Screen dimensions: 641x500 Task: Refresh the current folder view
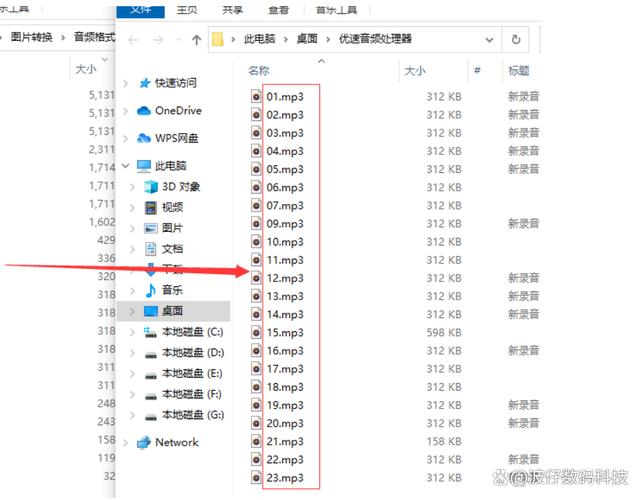tap(516, 39)
